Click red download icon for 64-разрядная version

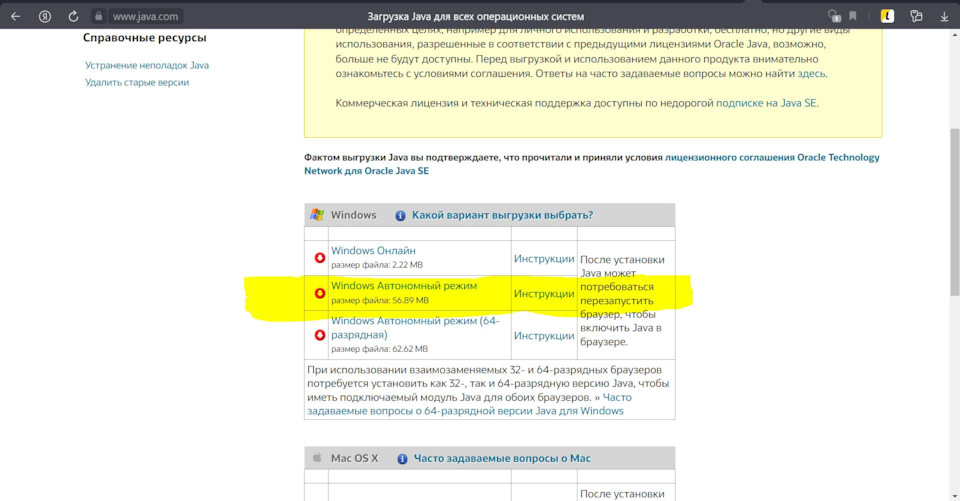pos(320,335)
